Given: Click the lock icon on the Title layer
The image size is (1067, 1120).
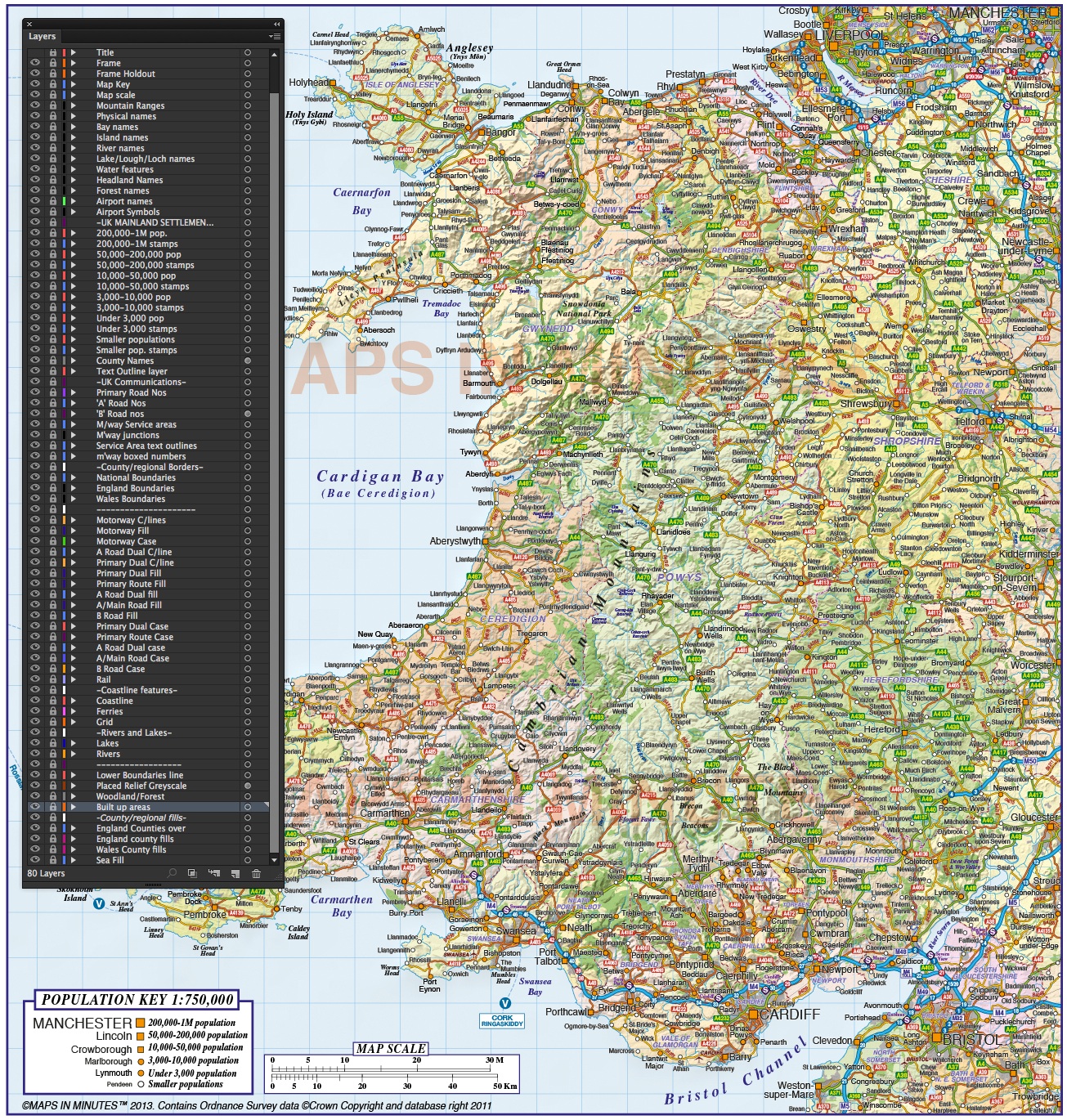Looking at the screenshot, I should [53, 52].
